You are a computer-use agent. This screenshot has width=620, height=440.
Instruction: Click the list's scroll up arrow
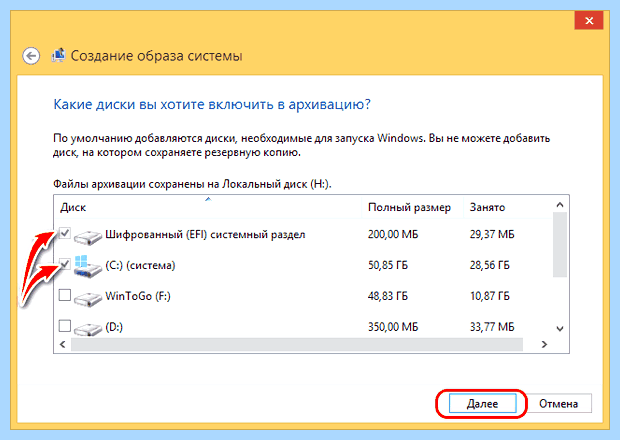(560, 204)
